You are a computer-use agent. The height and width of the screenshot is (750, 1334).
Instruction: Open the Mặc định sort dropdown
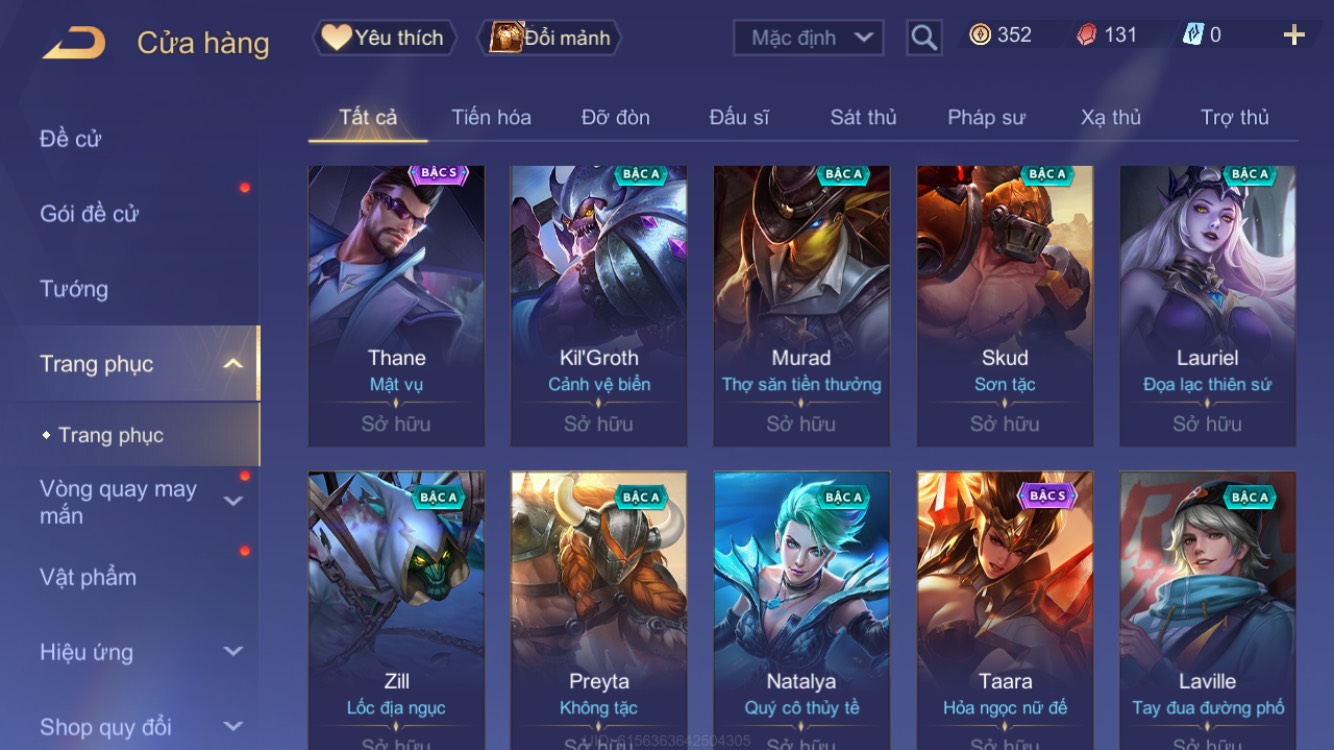coord(808,38)
